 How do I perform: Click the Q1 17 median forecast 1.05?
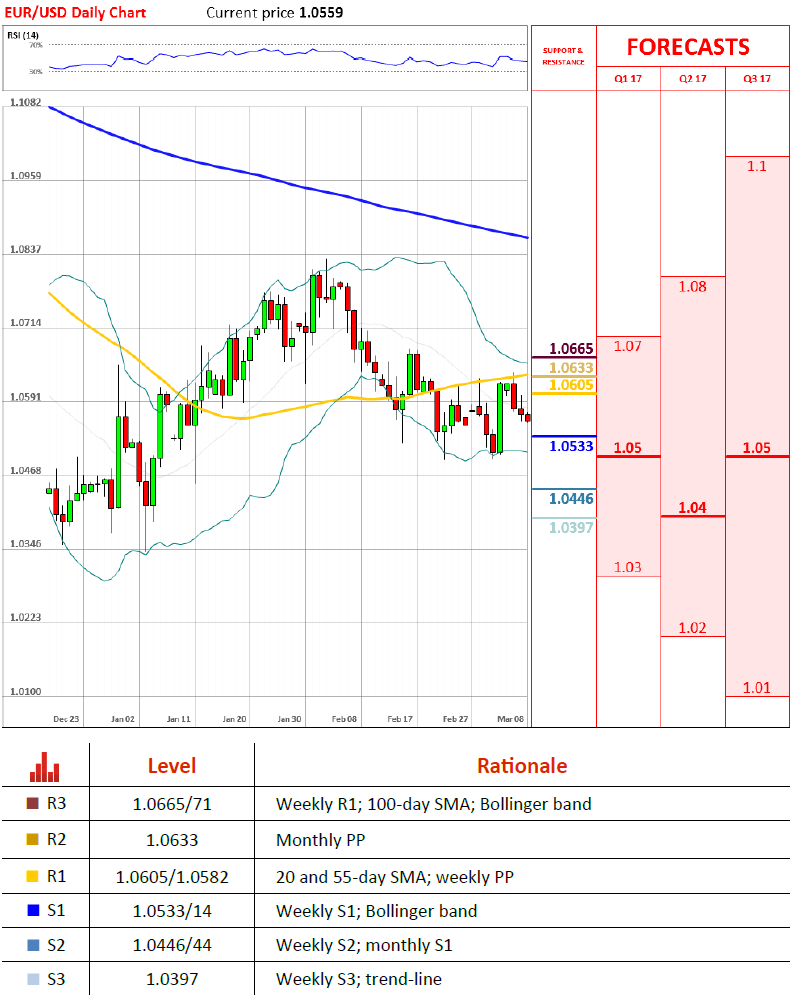(x=628, y=447)
